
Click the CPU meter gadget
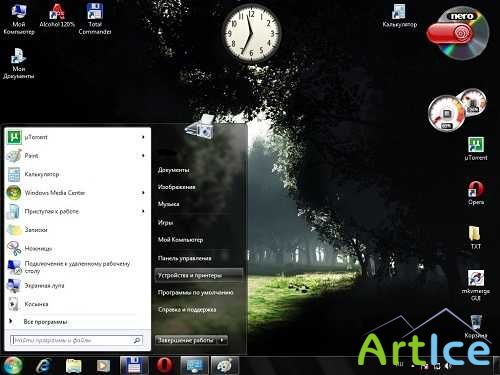(447, 113)
